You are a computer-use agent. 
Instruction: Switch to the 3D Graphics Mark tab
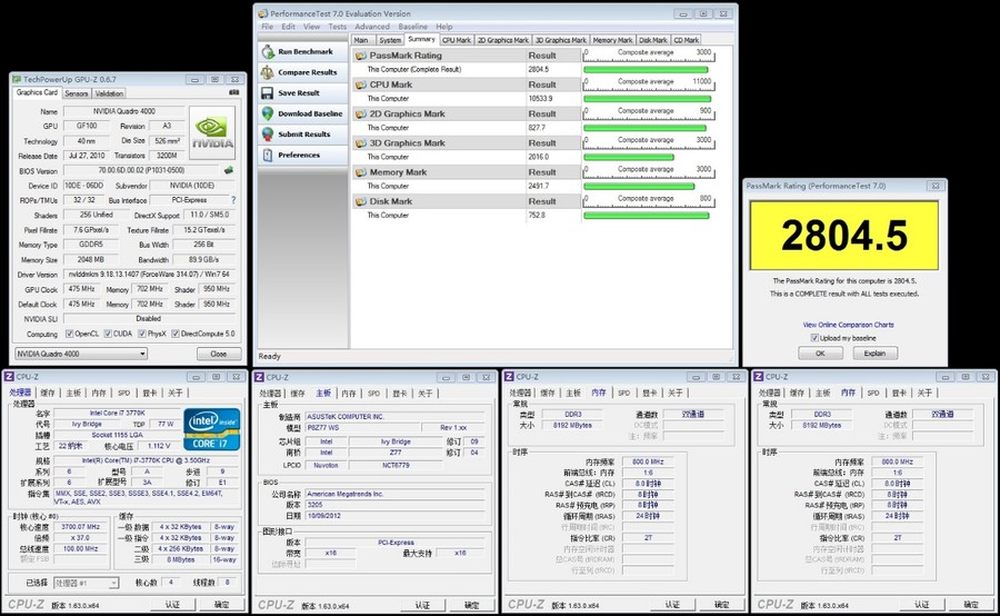(561, 40)
